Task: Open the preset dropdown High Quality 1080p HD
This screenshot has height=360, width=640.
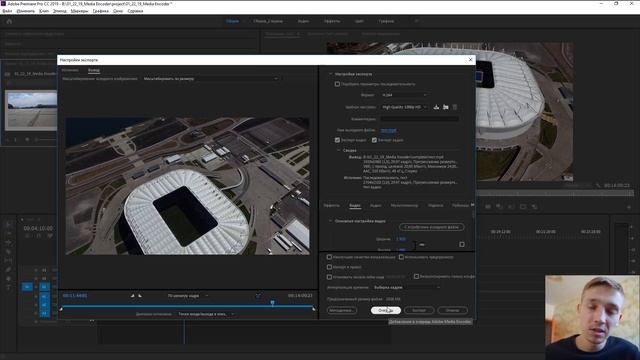Action: click(x=404, y=107)
